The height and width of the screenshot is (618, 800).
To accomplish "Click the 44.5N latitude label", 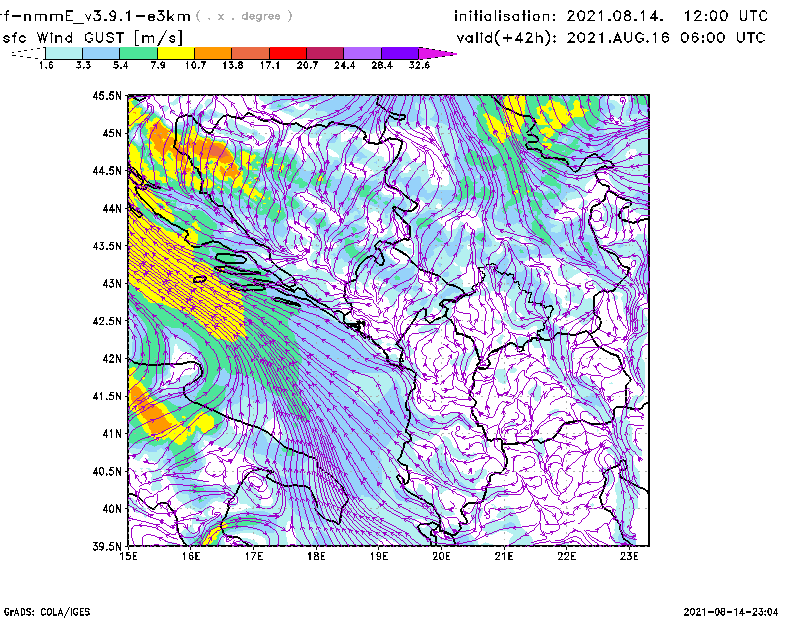I will point(107,170).
